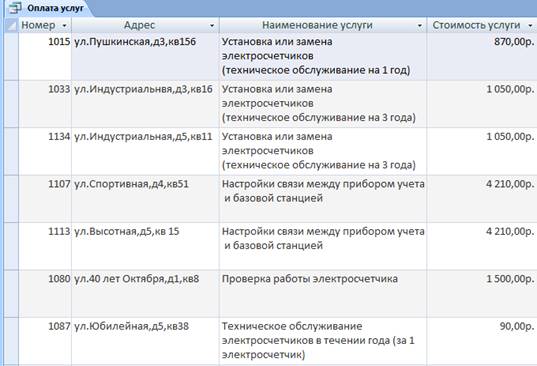The width and height of the screenshot is (537, 366).
Task: Open the Номер column filter dropdown
Action: pyautogui.click(x=64, y=25)
